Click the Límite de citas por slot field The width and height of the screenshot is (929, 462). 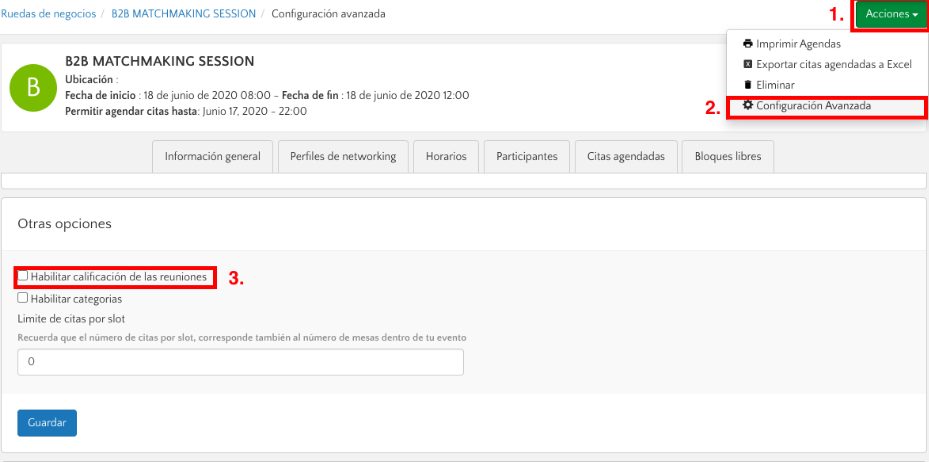pos(240,362)
